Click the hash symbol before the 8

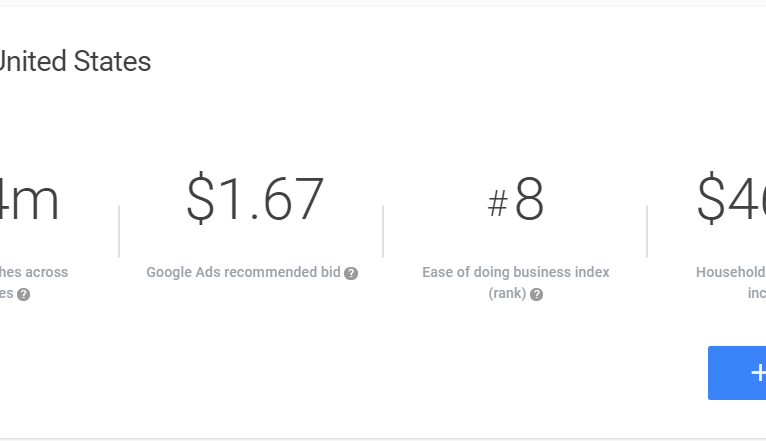[497, 205]
